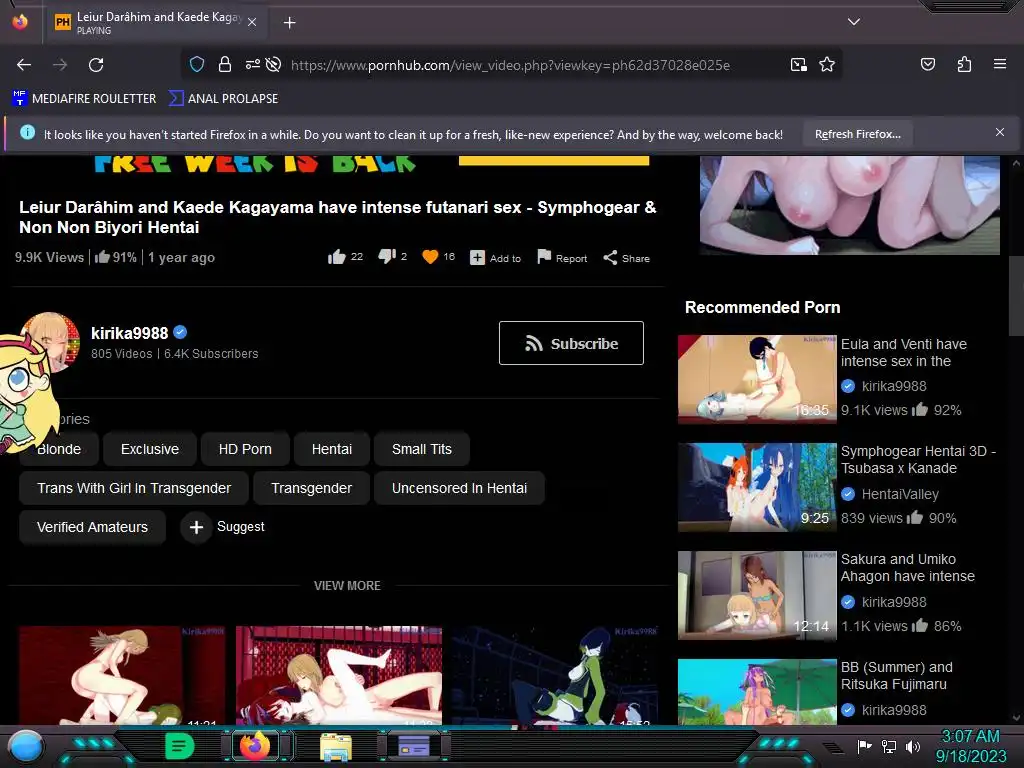The width and height of the screenshot is (1024, 768).
Task: Open the MEDIAFIRE ROULETTER bookmark
Action: 84,99
